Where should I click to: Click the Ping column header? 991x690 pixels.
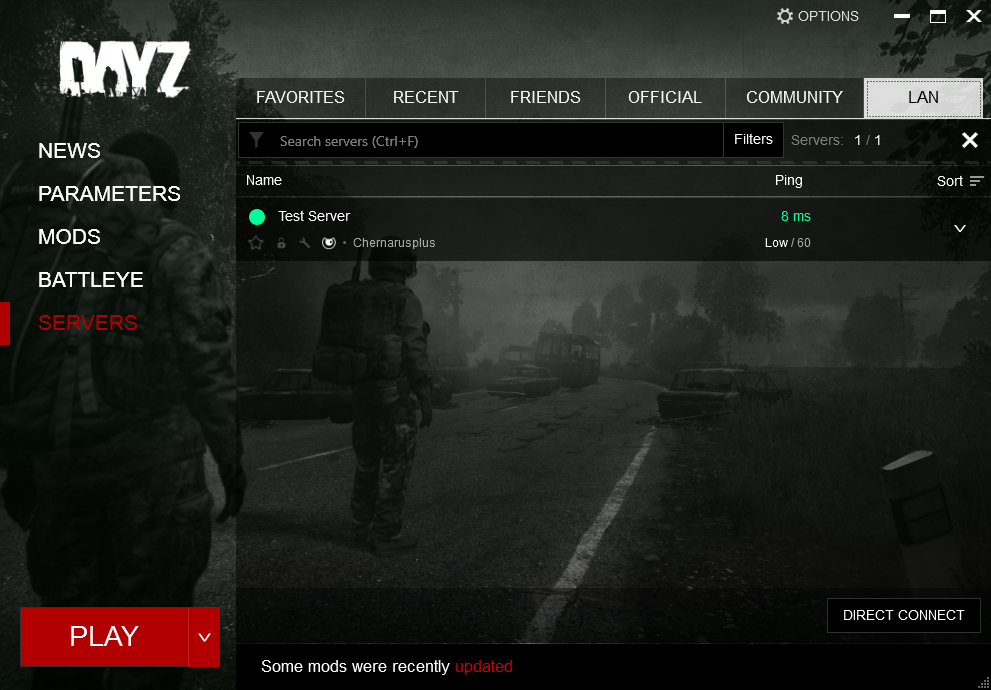click(x=789, y=180)
